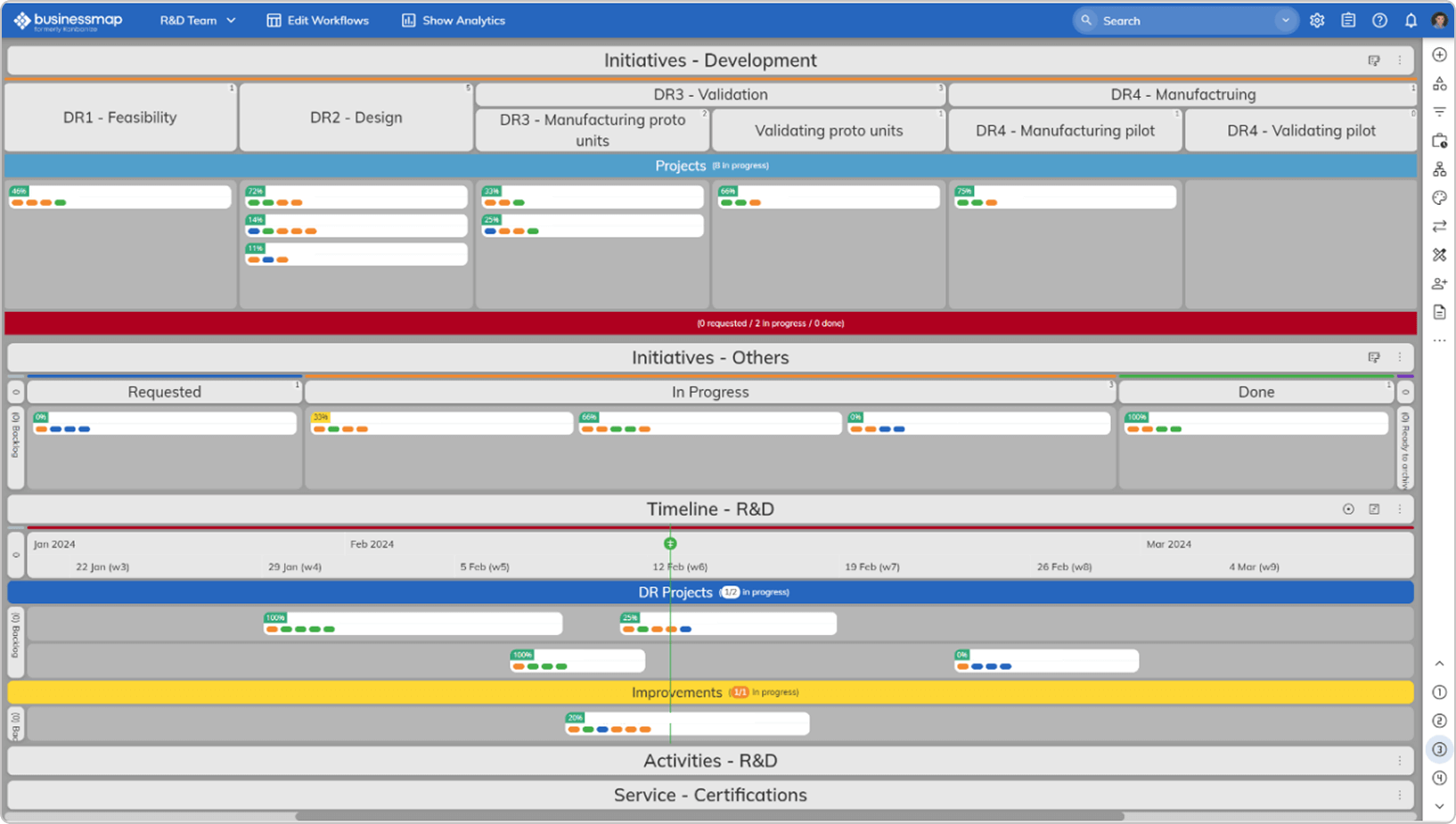This screenshot has height=824, width=1456.
Task: Select the color palette icon on the sidebar
Action: tap(1439, 198)
